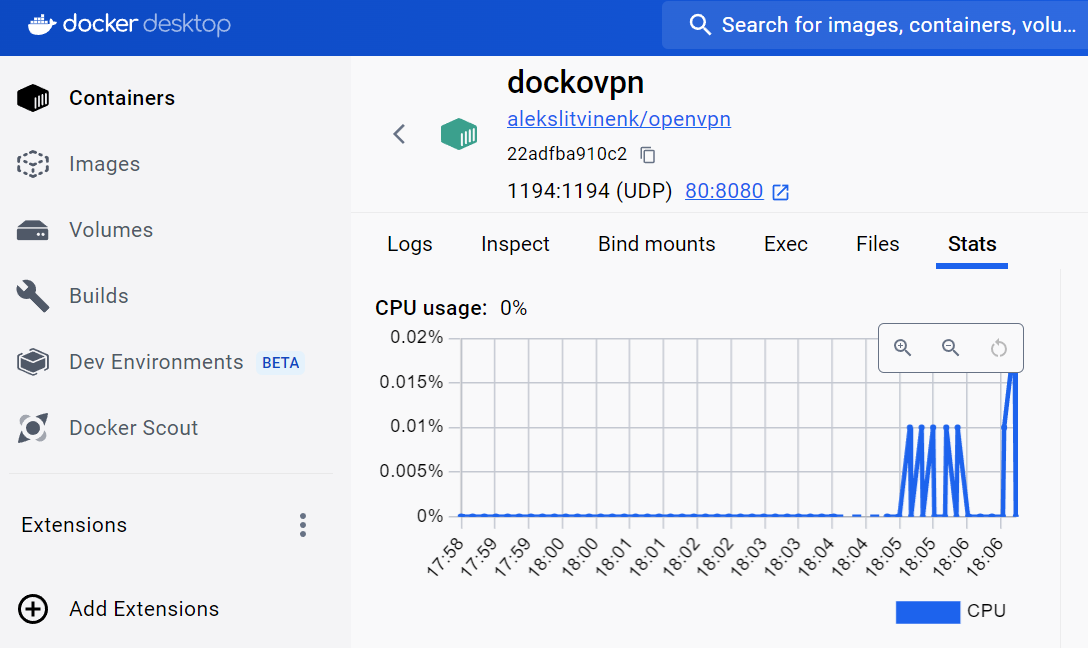Click the Docker Desktop whale logo

point(40,24)
